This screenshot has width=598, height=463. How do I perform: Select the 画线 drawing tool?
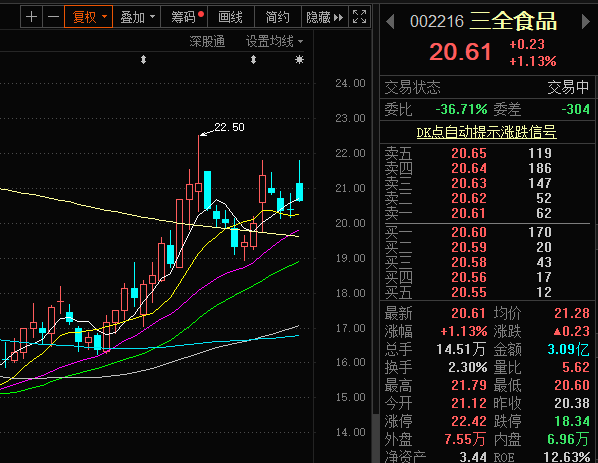click(x=230, y=17)
